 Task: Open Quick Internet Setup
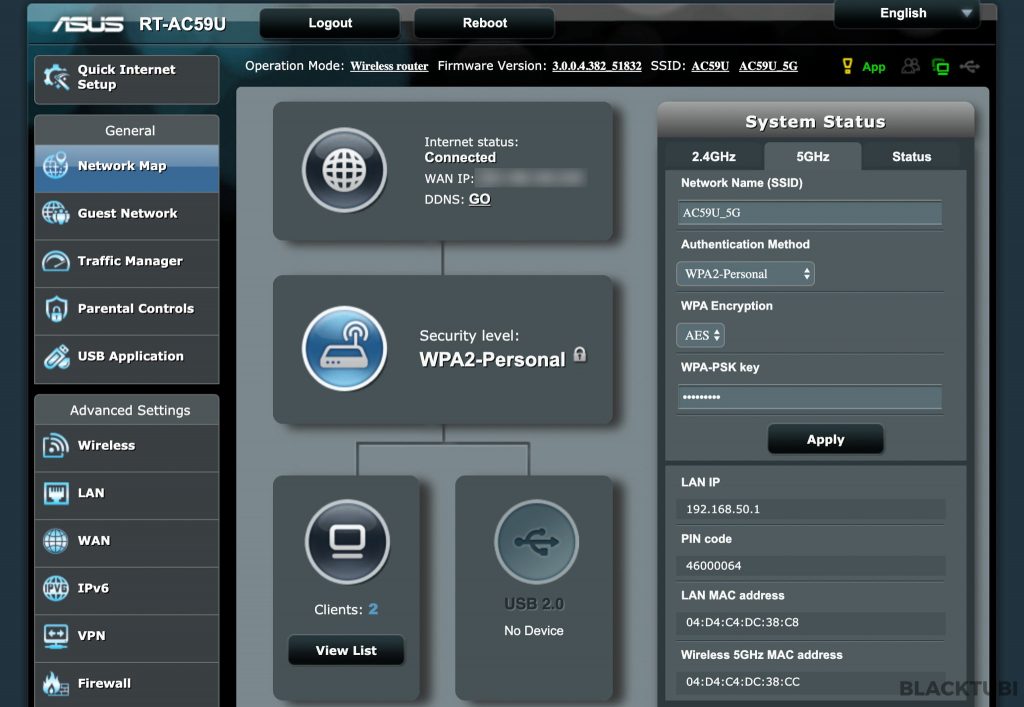coord(127,78)
